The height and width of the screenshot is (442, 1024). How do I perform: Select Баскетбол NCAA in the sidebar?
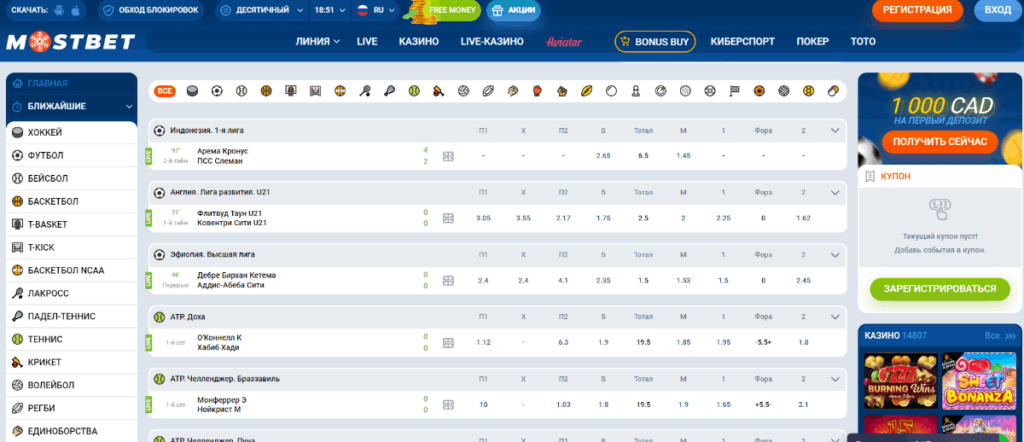tap(72, 270)
